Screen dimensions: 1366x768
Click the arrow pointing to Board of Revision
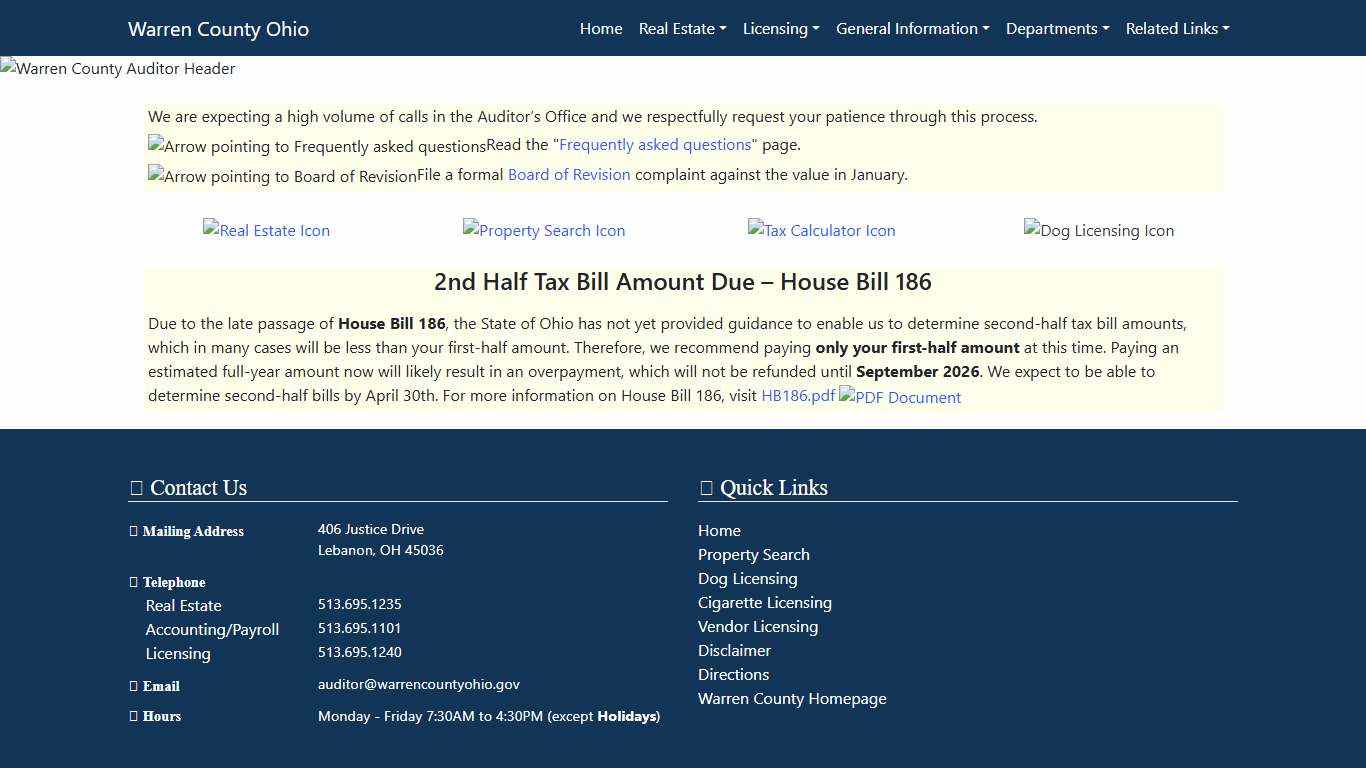coord(281,176)
